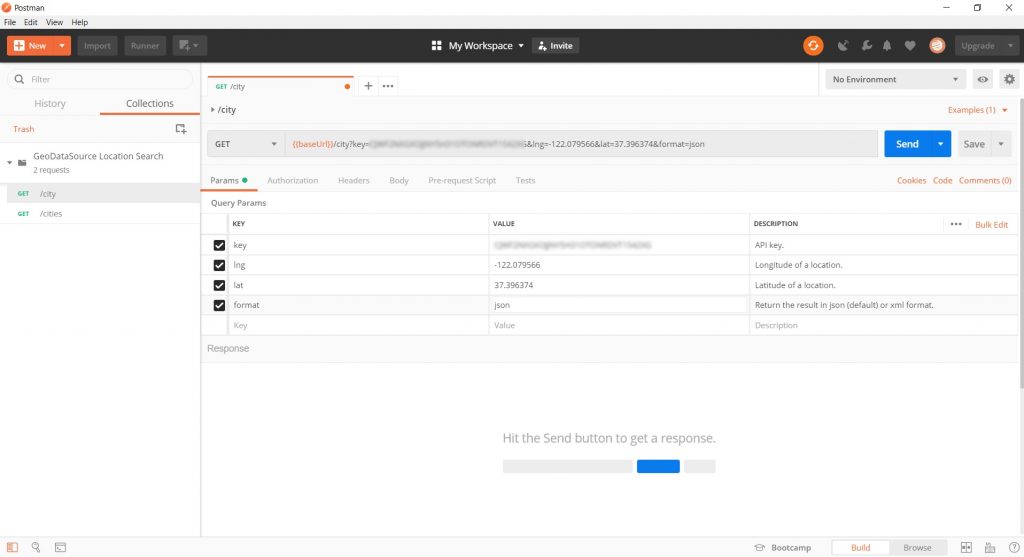
Task: Select the /cities request in sidebar
Action: (x=100, y=214)
